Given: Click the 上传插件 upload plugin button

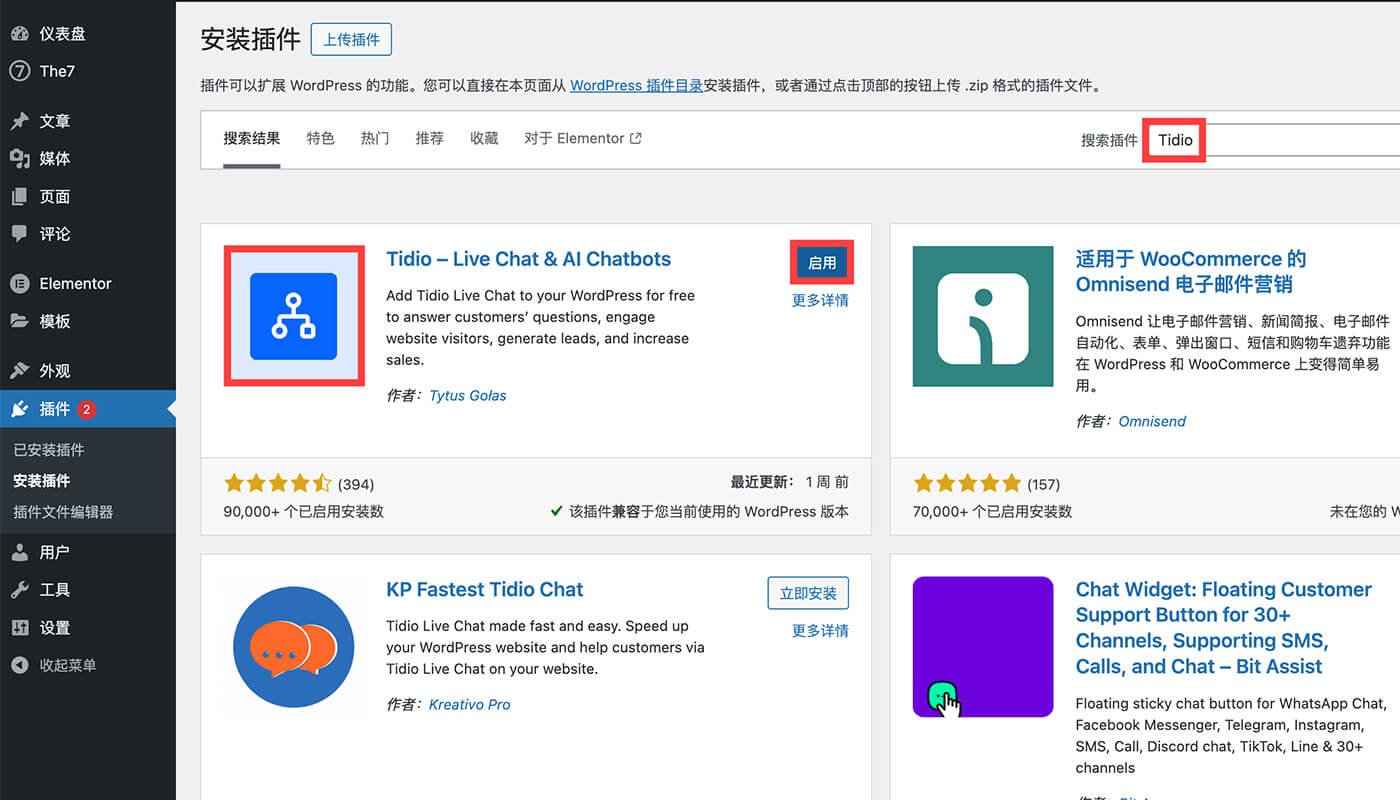Looking at the screenshot, I should 351,40.
